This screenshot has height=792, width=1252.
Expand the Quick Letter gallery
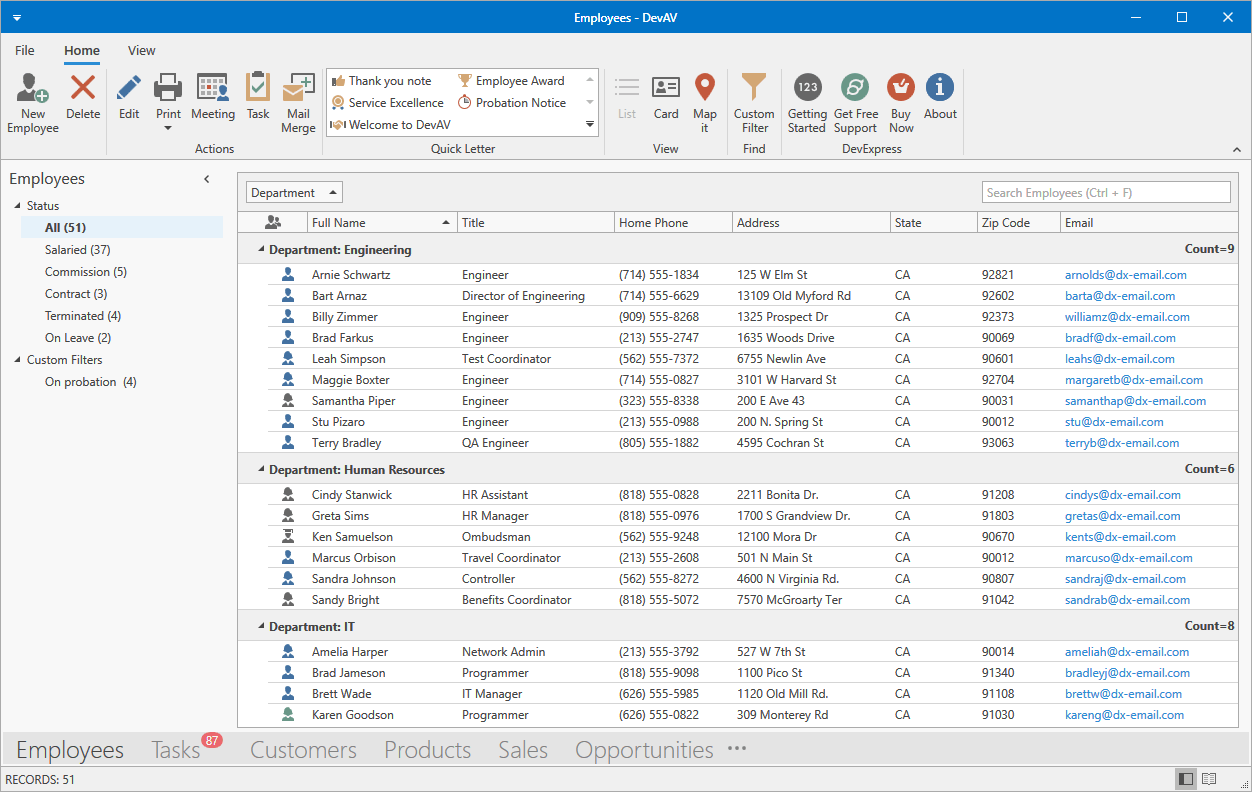590,125
